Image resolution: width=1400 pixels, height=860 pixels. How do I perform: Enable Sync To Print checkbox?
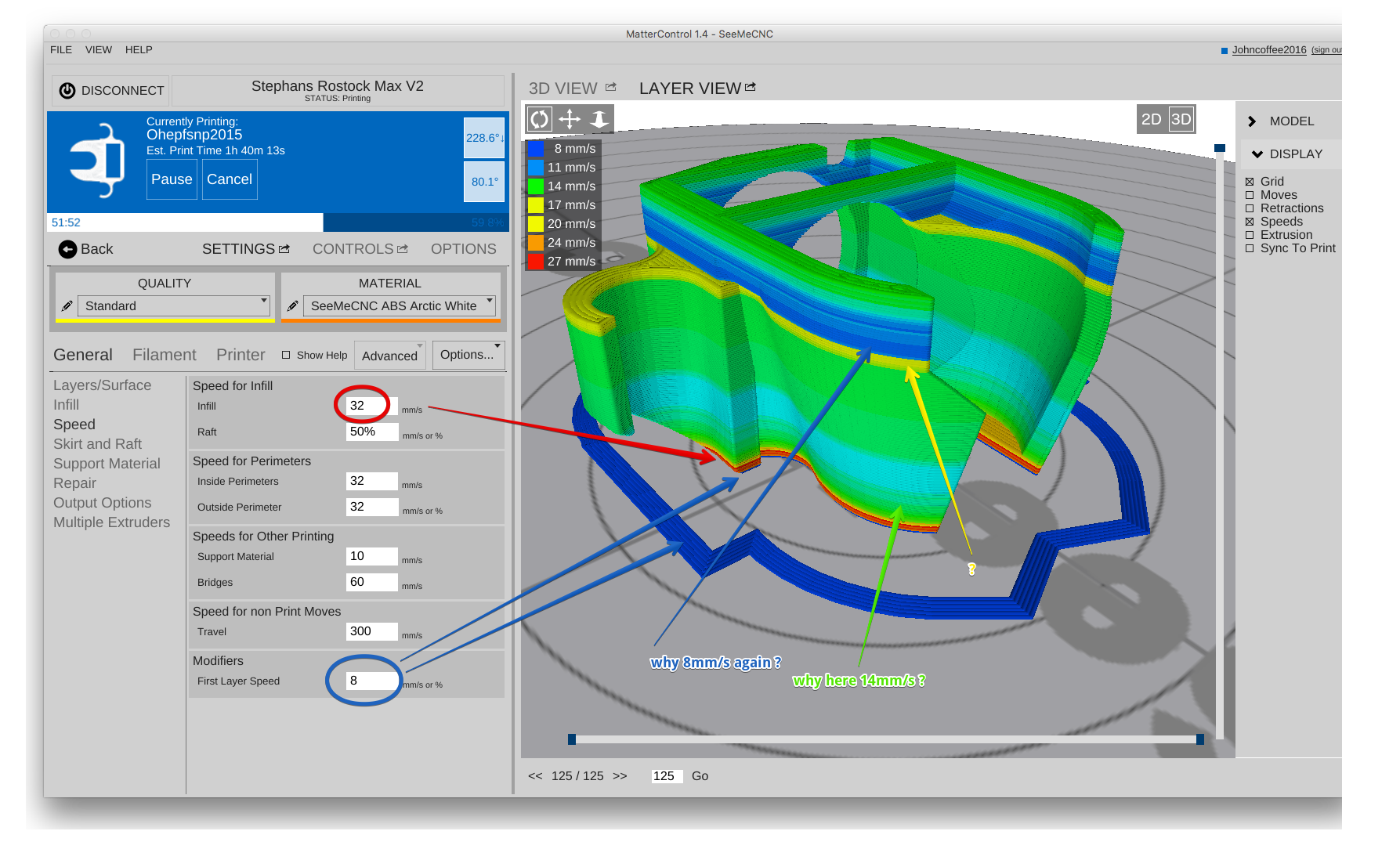click(x=1250, y=248)
